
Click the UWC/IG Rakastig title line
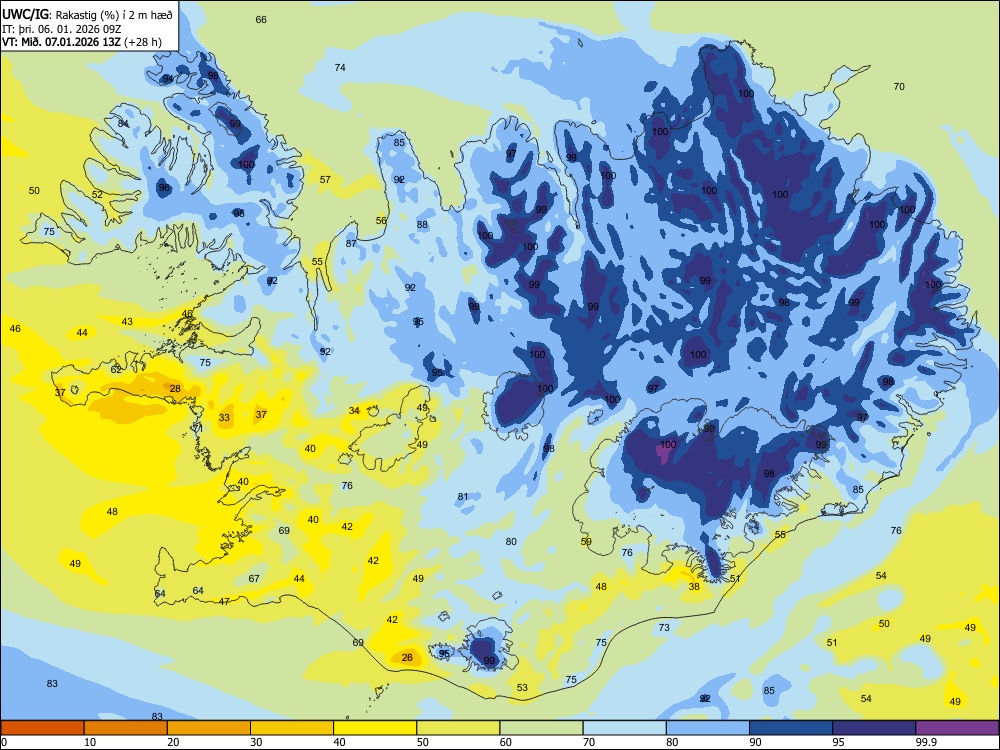87,15
